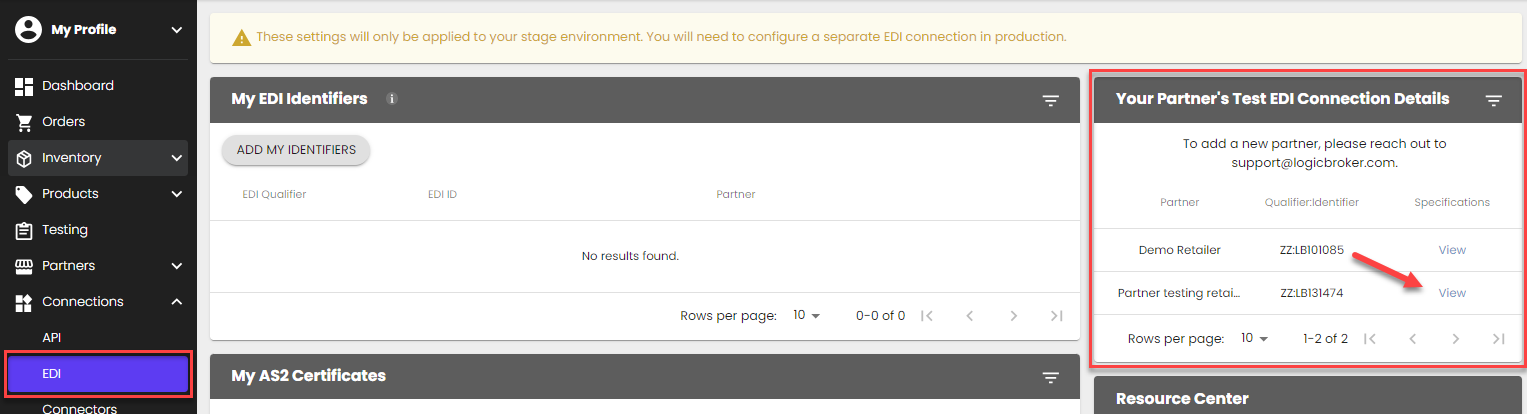Open filter icon in Partner's Test EDI panel
Screen dimensions: 1527x414
coord(1493,100)
